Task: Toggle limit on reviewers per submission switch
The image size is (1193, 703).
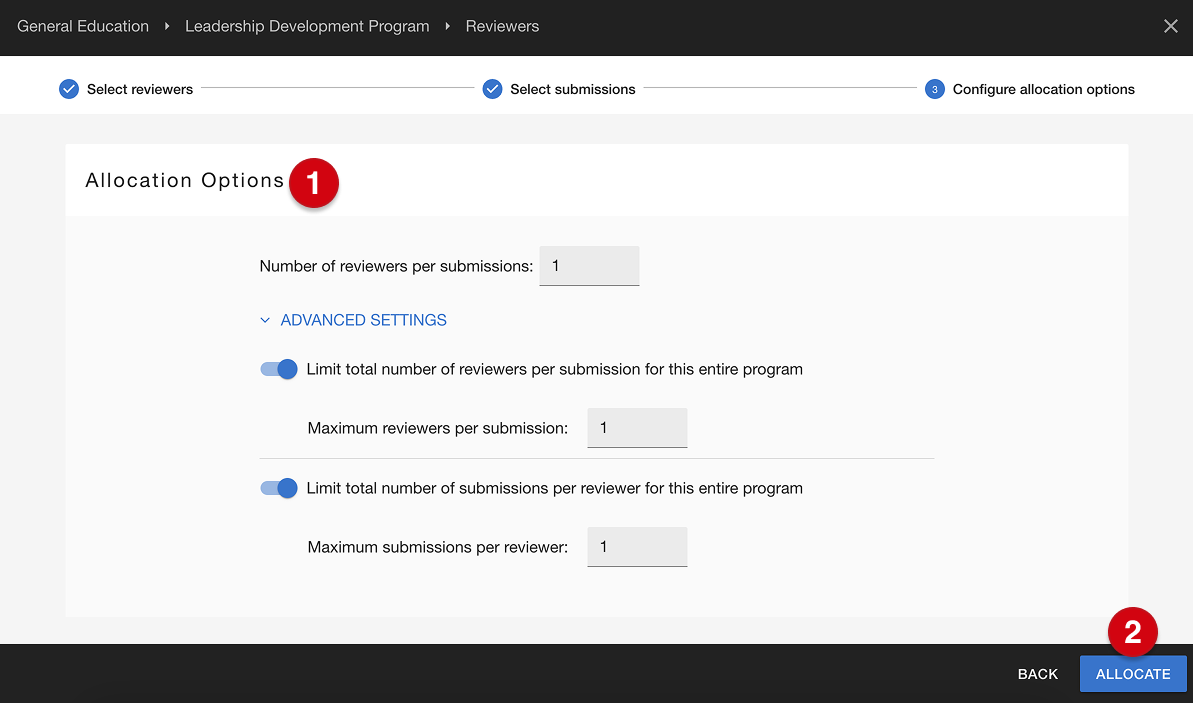Action: (x=278, y=369)
